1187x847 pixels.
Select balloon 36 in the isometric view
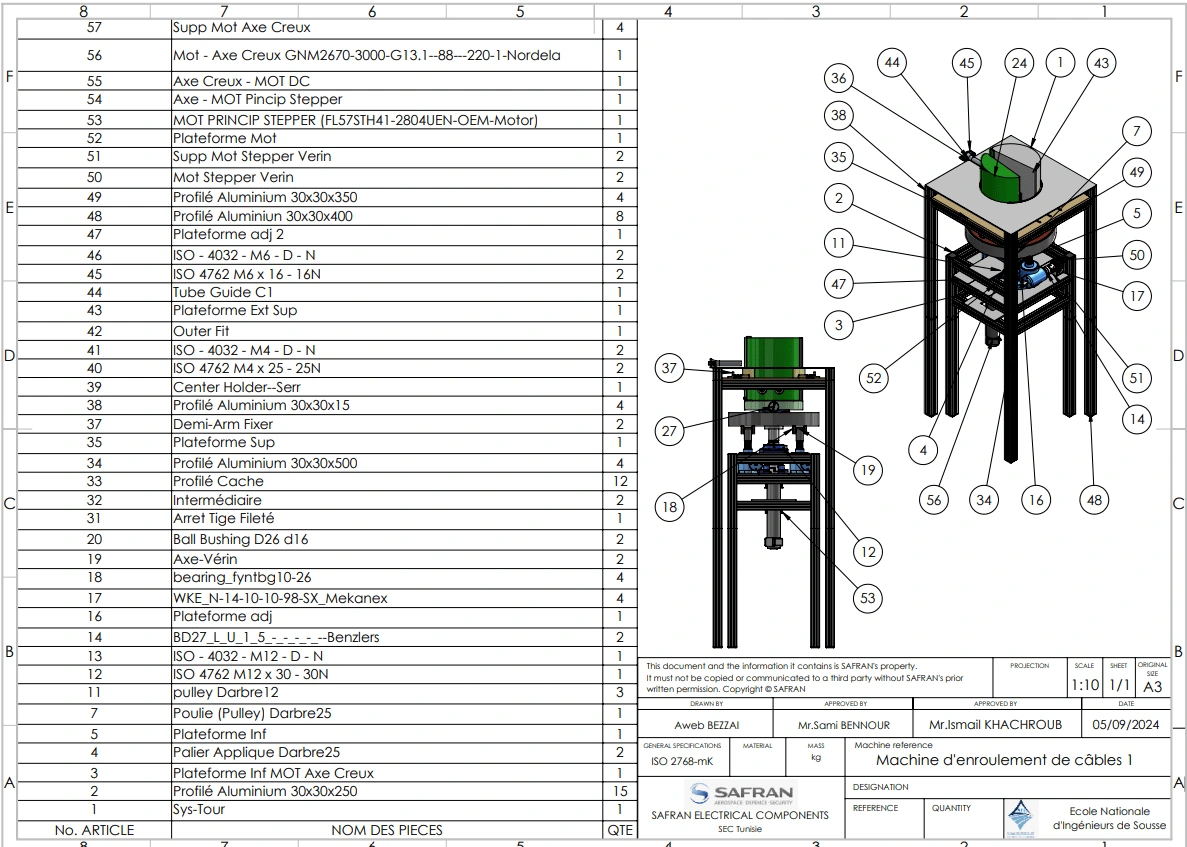(x=839, y=78)
